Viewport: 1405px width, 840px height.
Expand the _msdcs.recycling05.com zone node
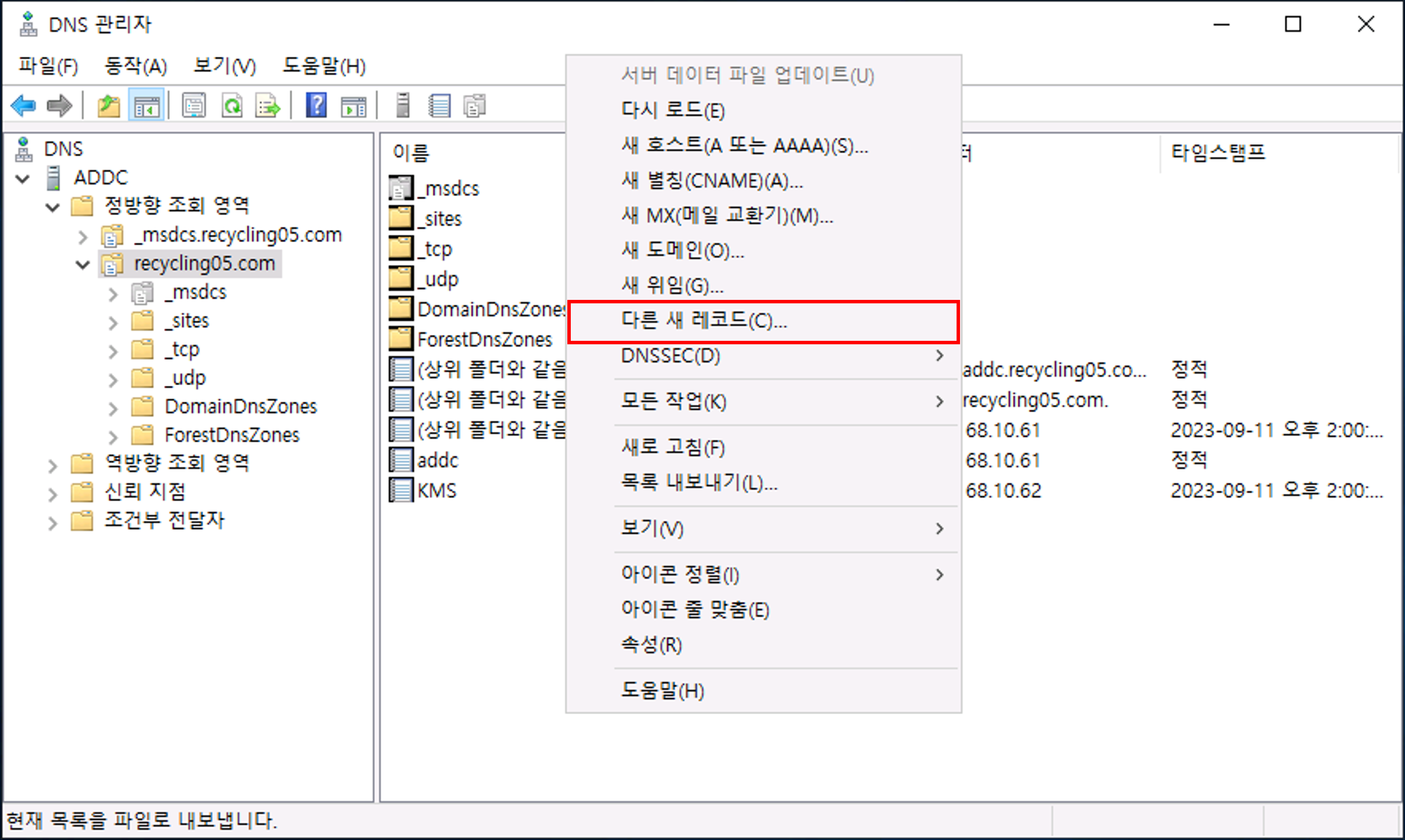[83, 236]
